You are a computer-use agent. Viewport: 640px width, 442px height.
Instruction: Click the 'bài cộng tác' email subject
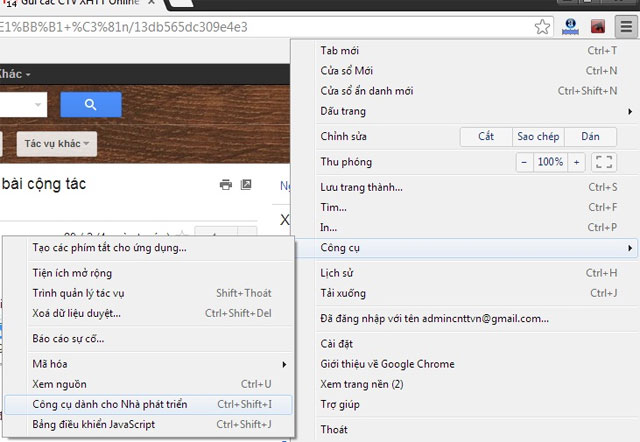pyautogui.click(x=44, y=184)
